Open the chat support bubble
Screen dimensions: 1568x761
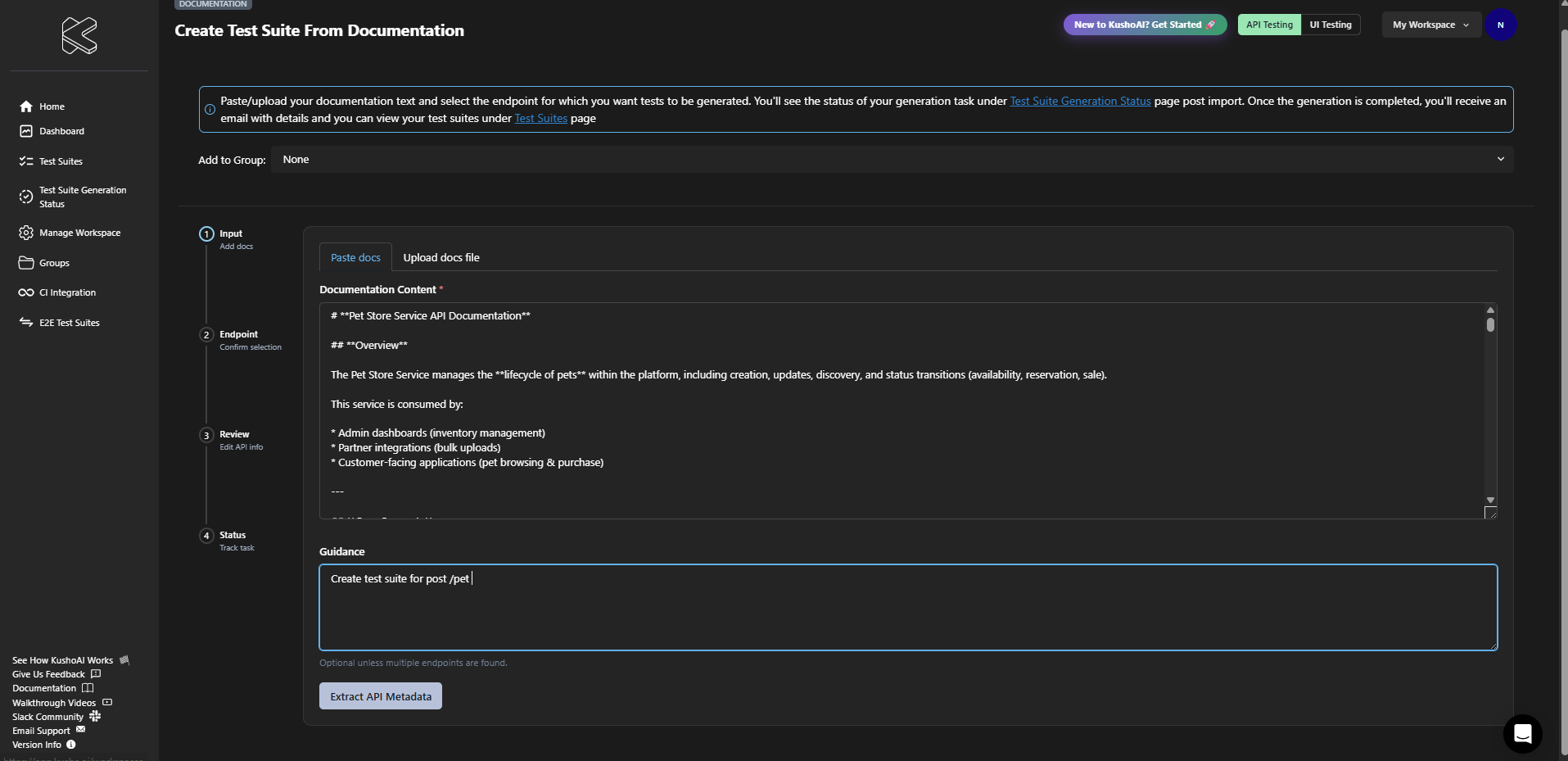pos(1523,733)
